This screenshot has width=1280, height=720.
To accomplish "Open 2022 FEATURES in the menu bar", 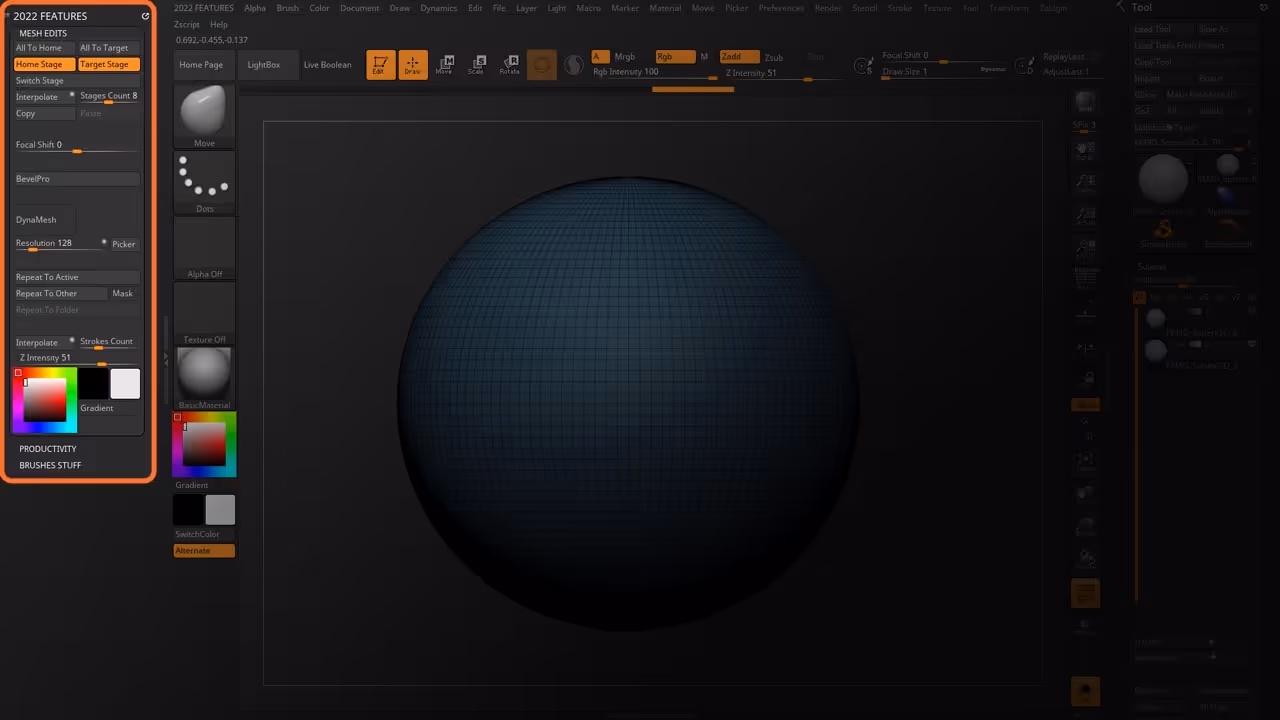I will click(x=203, y=8).
